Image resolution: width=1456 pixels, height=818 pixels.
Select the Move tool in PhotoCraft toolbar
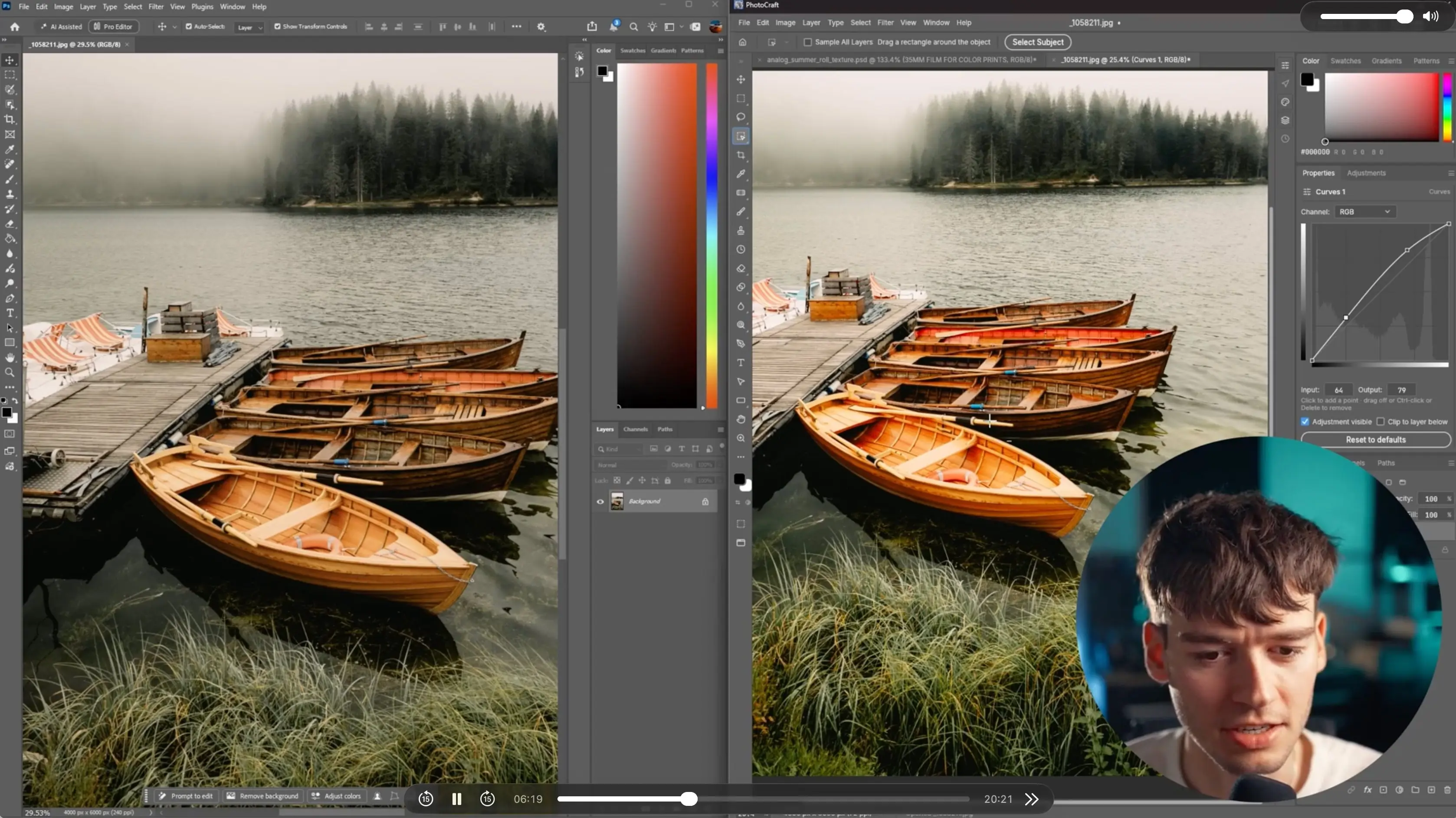coord(741,79)
